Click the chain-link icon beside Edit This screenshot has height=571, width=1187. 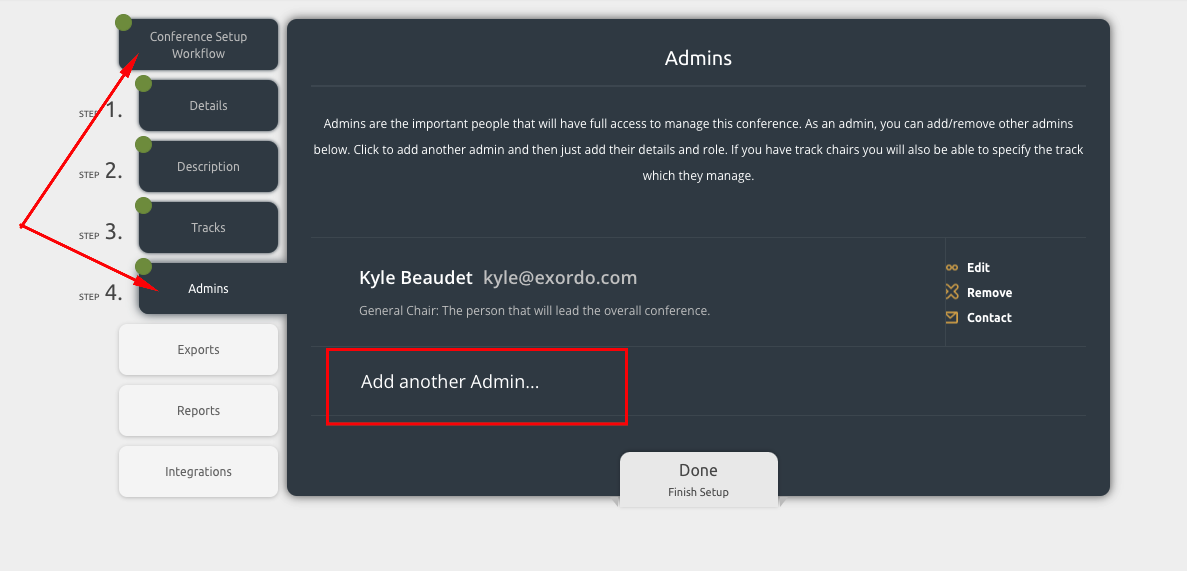pos(952,268)
